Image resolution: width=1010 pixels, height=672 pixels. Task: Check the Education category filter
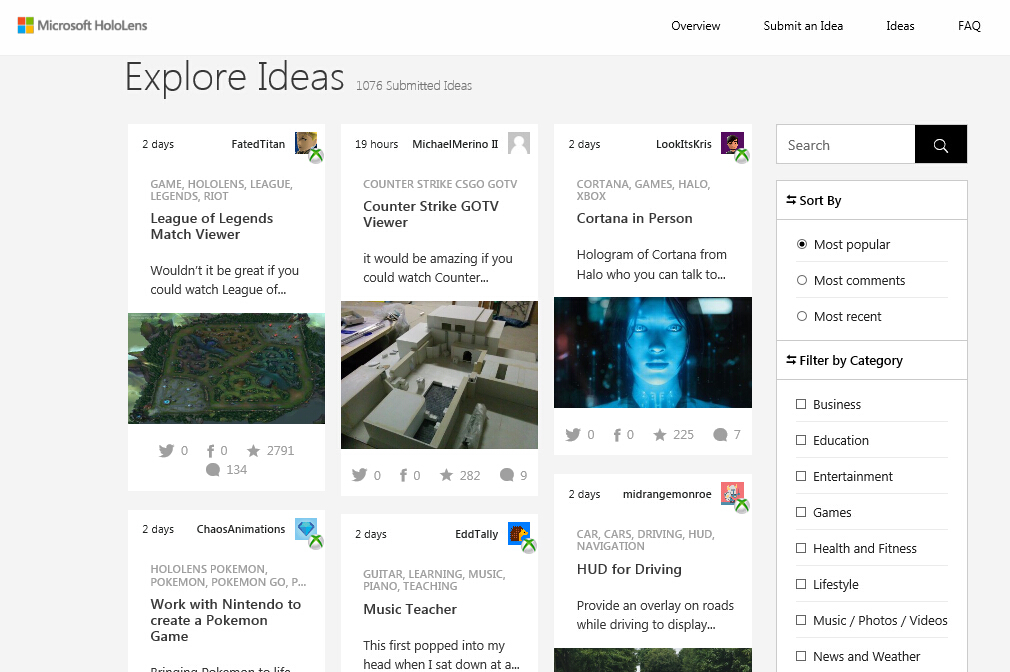[x=801, y=440]
